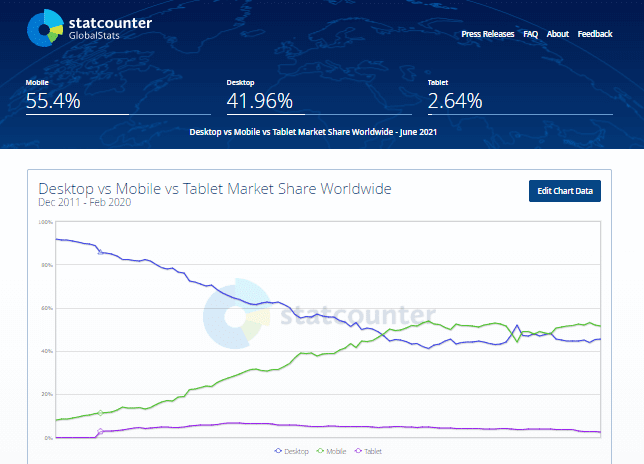Click the Edit Chart Data button
The image size is (644, 464).
tap(565, 191)
